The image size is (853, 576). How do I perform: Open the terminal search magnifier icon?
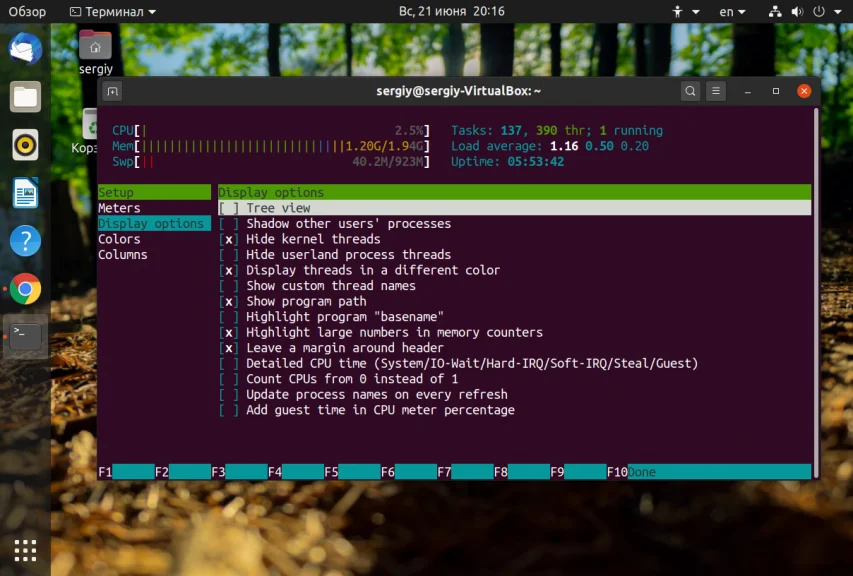[690, 91]
